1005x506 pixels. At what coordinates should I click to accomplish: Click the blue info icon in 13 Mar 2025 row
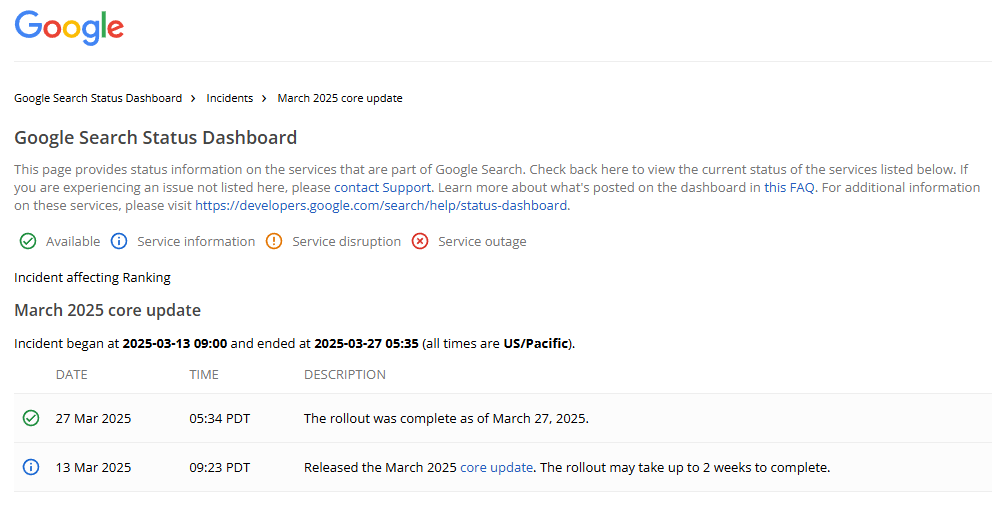(x=31, y=468)
